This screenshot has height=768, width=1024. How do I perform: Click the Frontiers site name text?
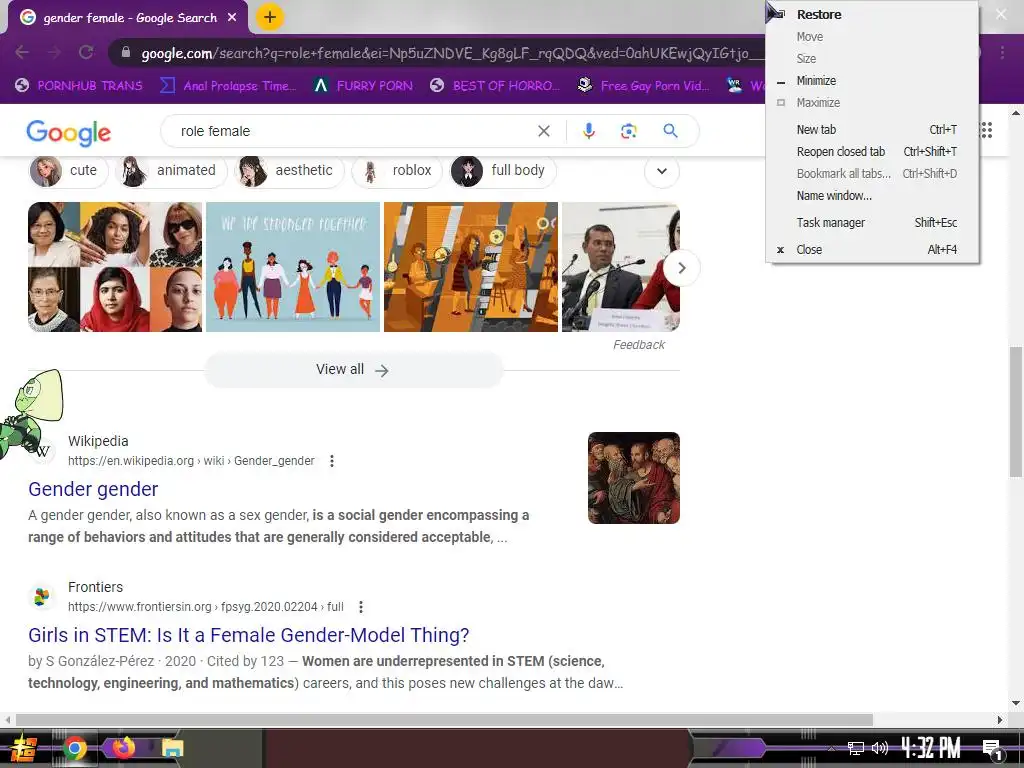[x=95, y=587]
